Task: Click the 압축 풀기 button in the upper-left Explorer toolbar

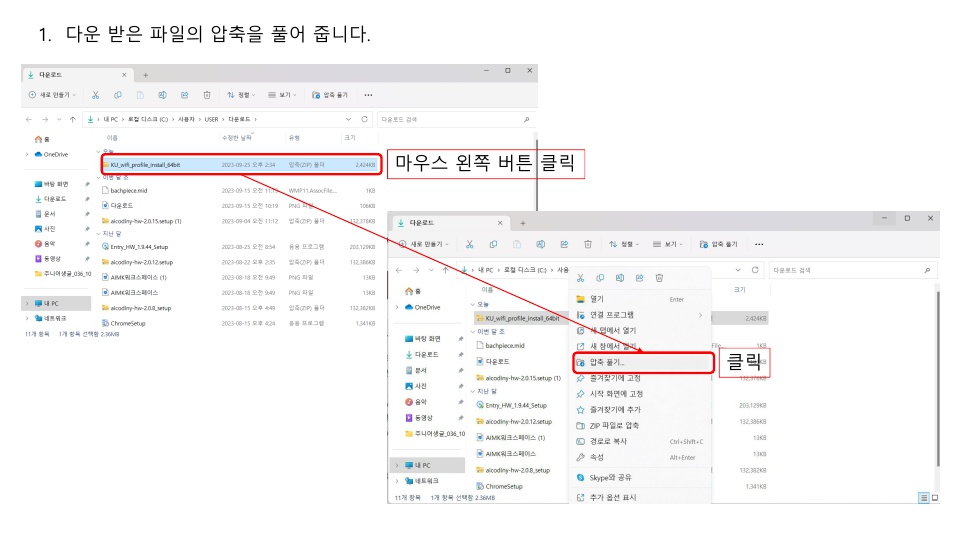Action: (330, 95)
